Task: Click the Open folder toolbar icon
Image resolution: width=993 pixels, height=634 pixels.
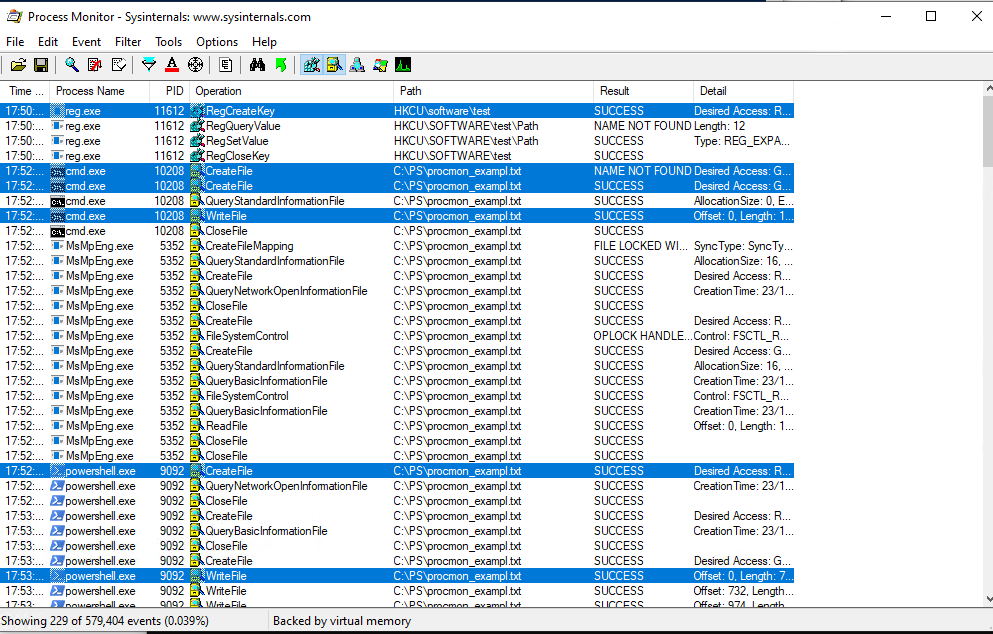Action: [18, 65]
